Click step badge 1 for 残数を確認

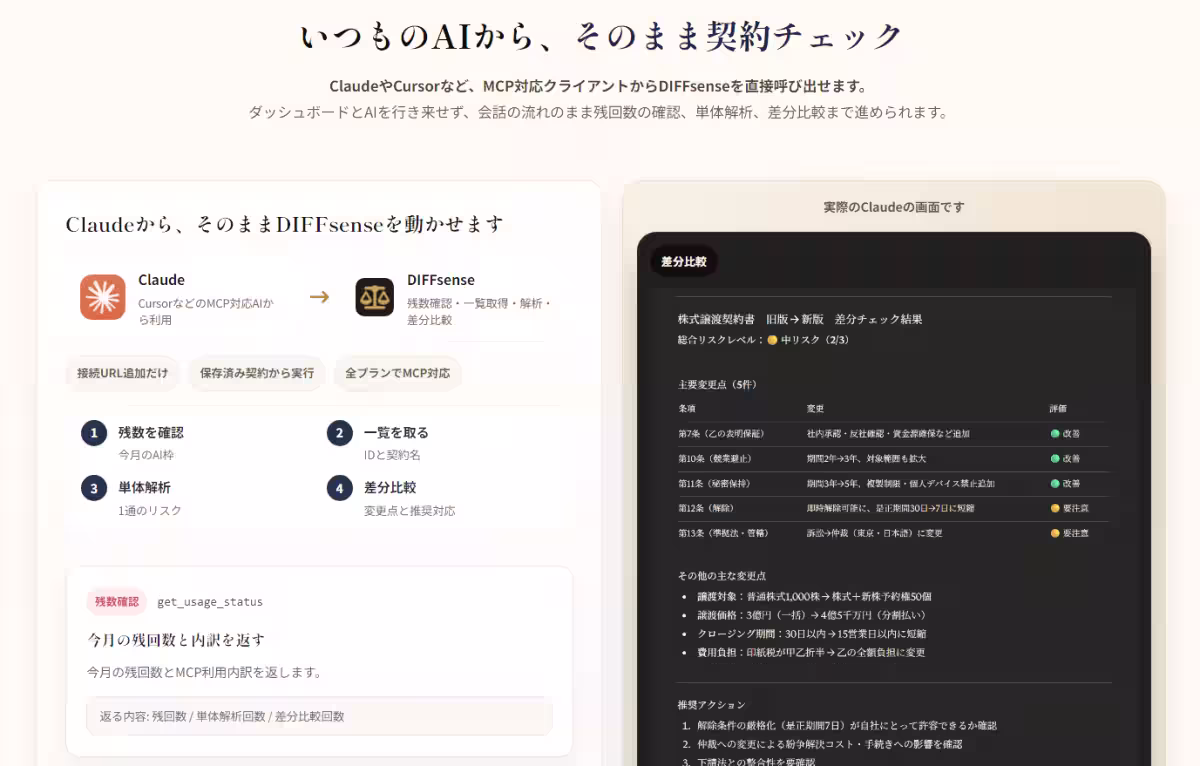point(94,432)
